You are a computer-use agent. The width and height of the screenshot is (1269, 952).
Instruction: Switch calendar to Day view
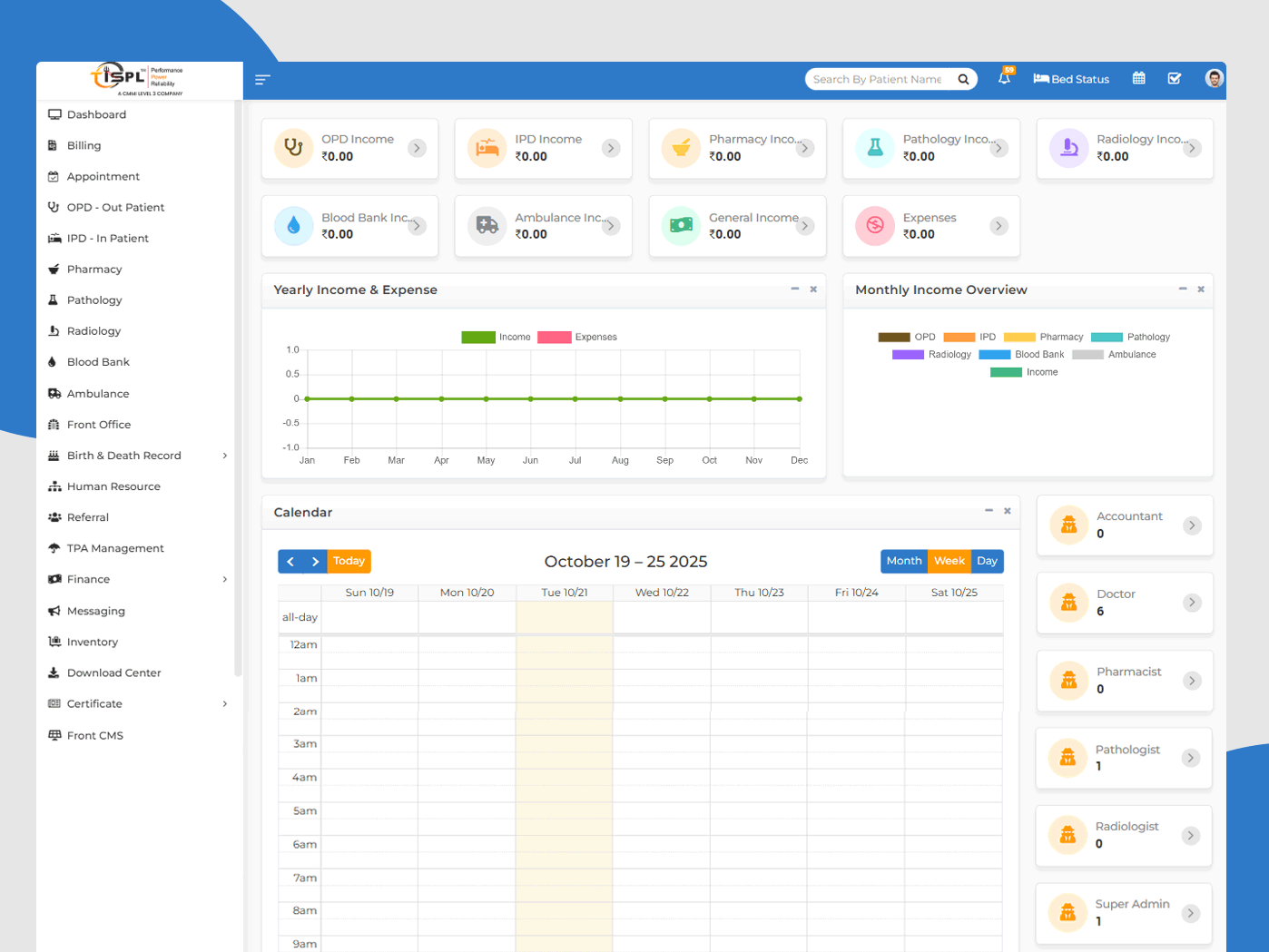coord(987,561)
